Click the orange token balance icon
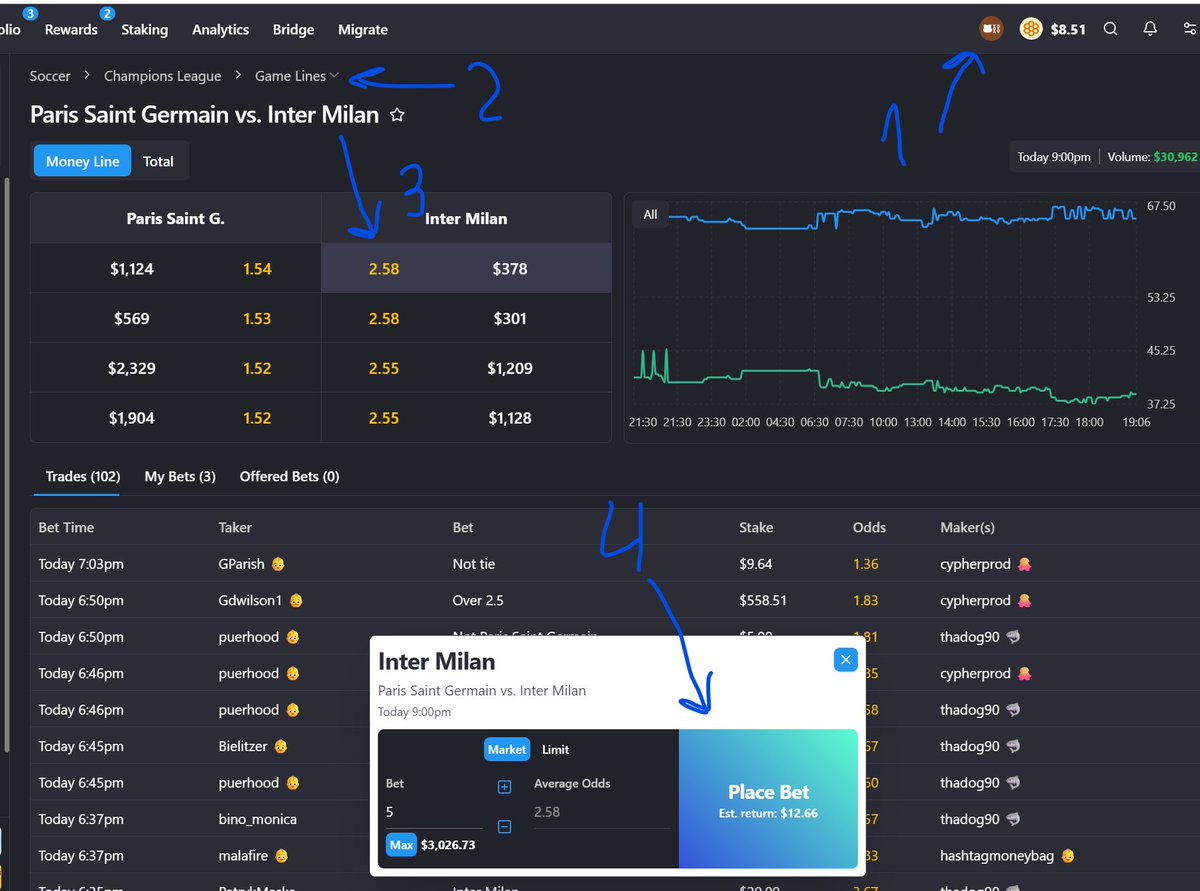The image size is (1200, 891). tap(1031, 29)
